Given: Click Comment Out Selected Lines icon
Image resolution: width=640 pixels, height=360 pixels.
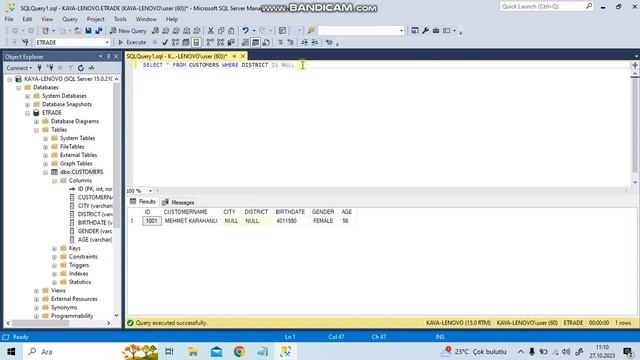Looking at the screenshot, I should tap(280, 42).
